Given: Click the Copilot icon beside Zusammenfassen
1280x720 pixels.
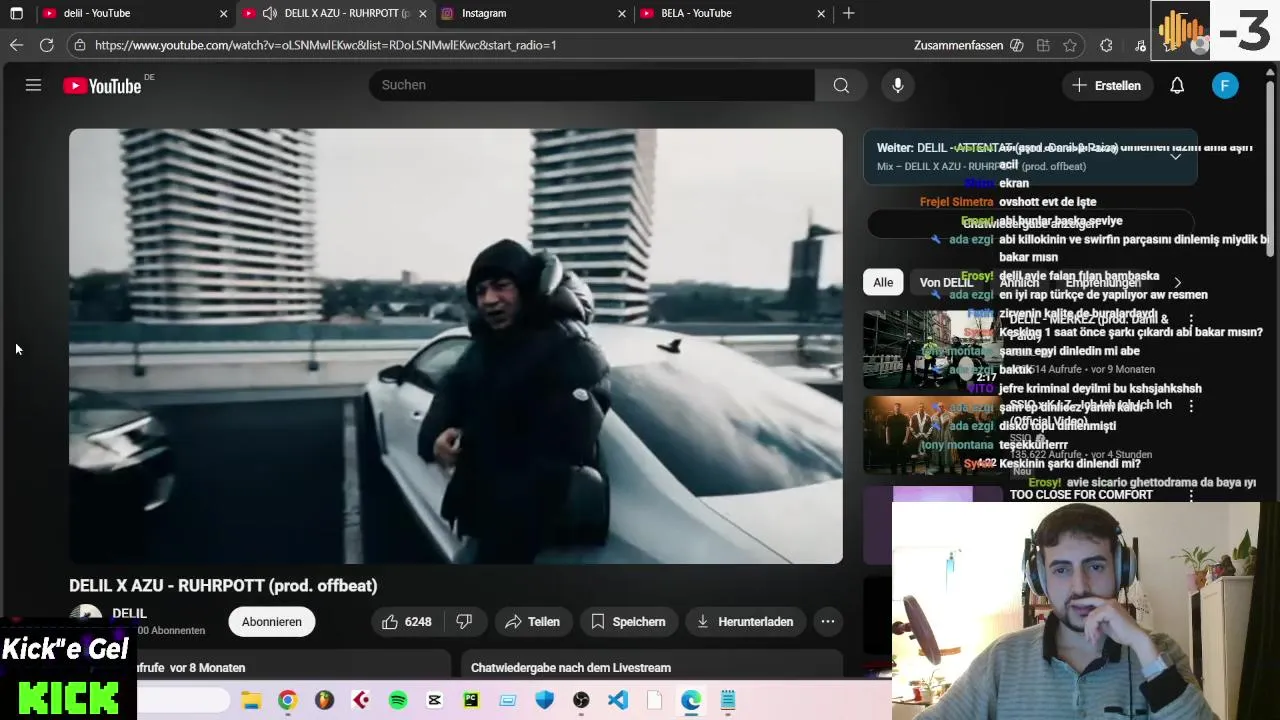Looking at the screenshot, I should [1017, 45].
